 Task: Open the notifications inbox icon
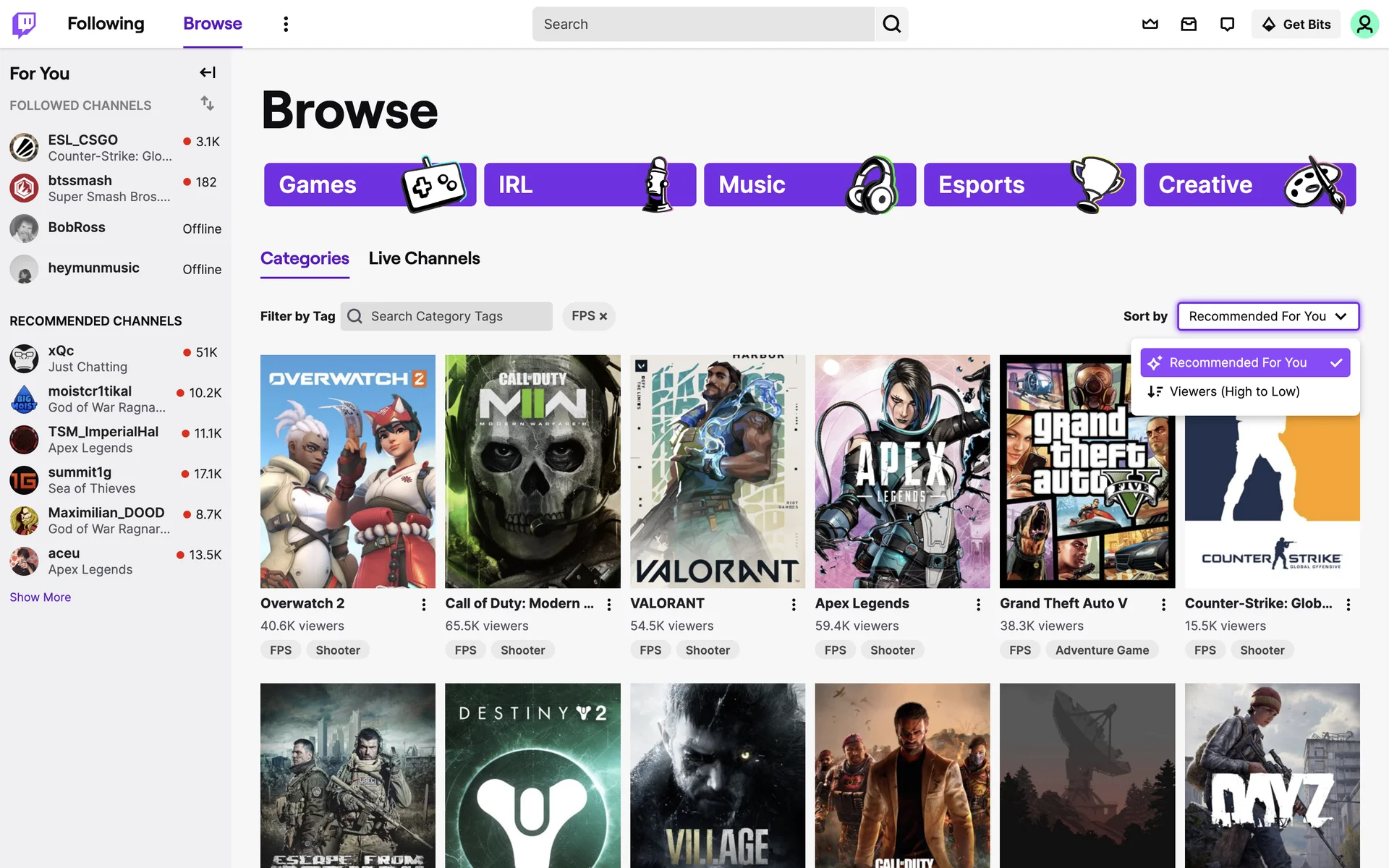coord(1189,24)
